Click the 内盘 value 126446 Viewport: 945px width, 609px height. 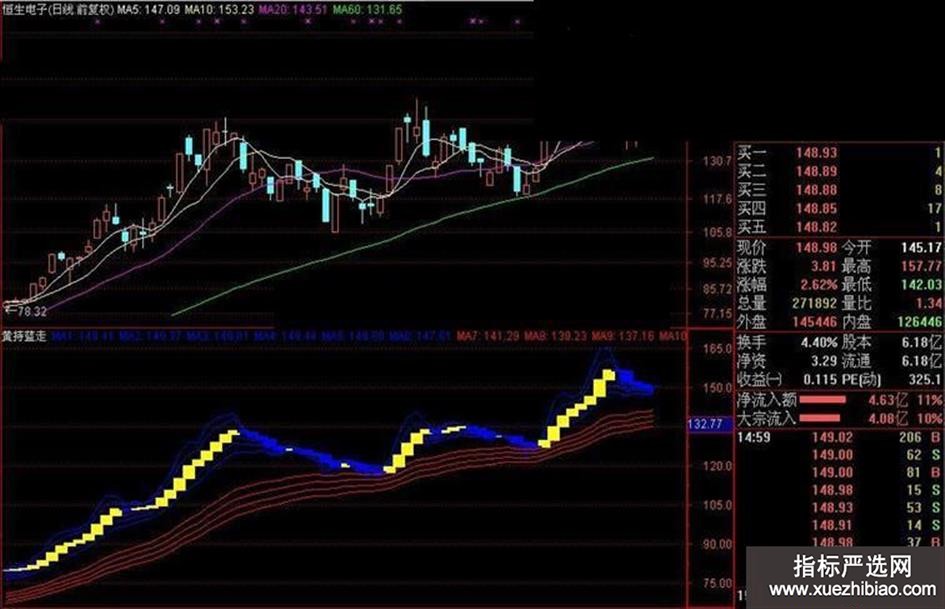919,322
